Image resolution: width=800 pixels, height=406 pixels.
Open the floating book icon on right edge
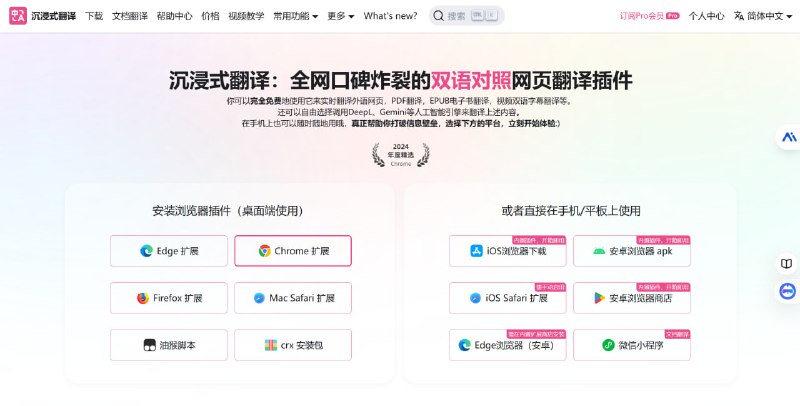point(788,264)
